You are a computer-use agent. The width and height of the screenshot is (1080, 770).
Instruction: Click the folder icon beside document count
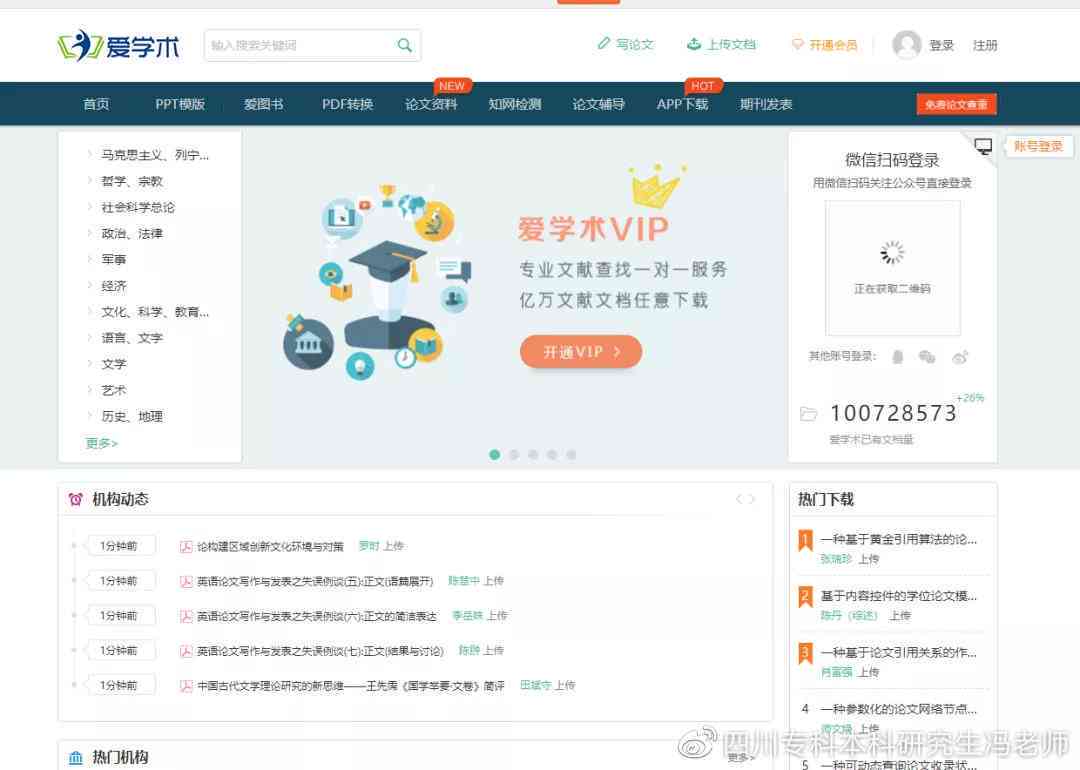(x=809, y=414)
